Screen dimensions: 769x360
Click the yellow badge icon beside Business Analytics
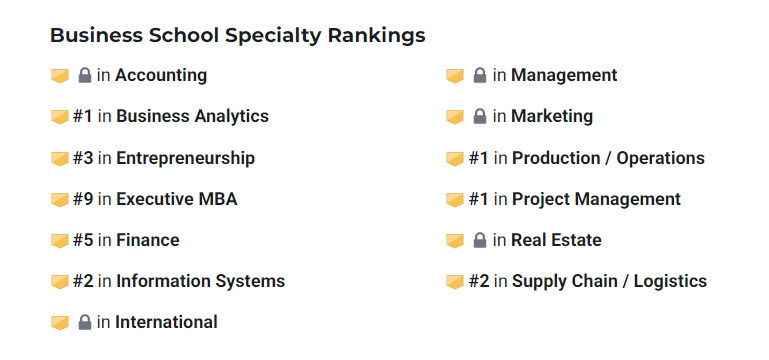point(60,117)
